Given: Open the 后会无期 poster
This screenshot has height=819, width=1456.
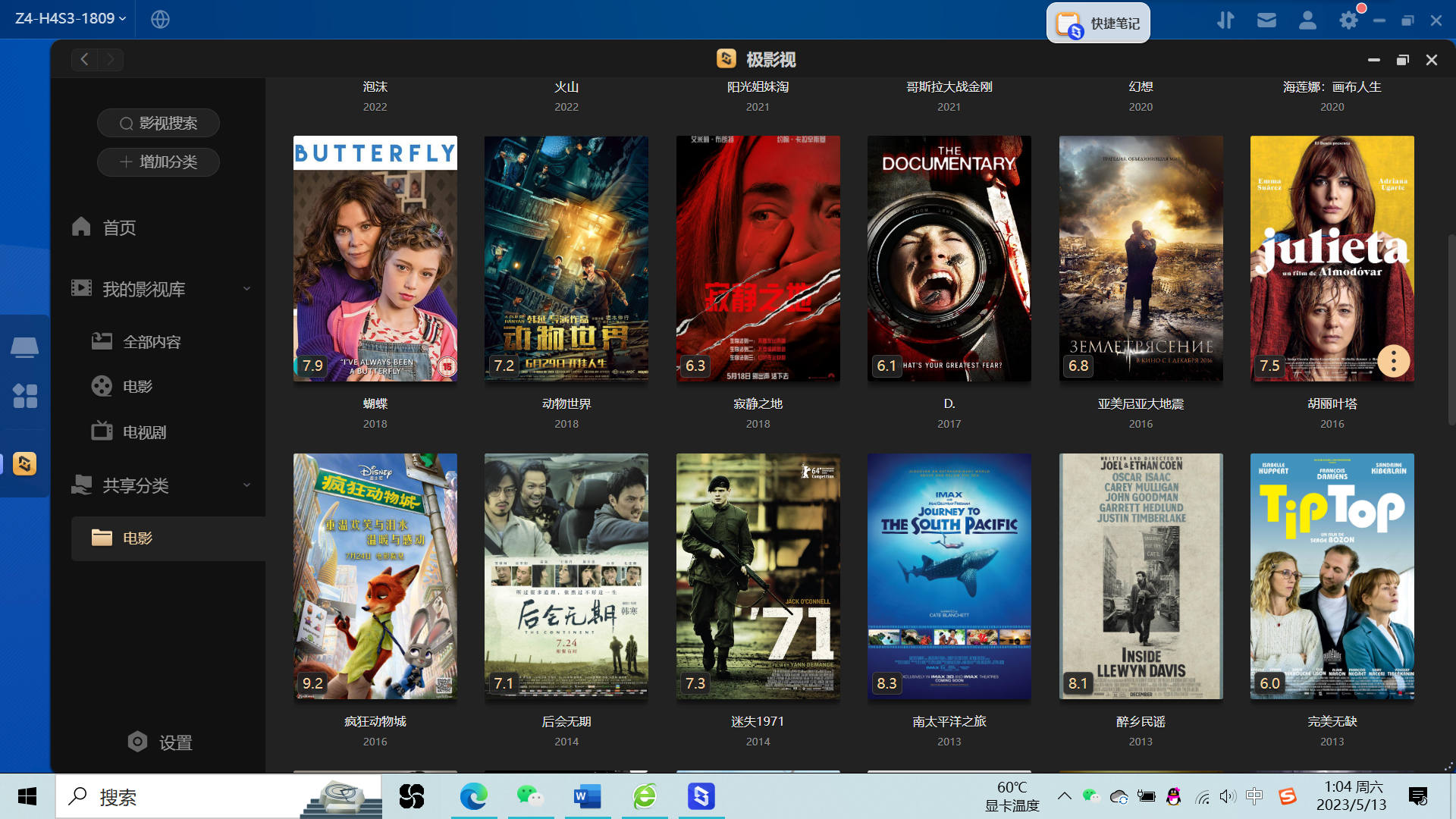Looking at the screenshot, I should click(566, 576).
